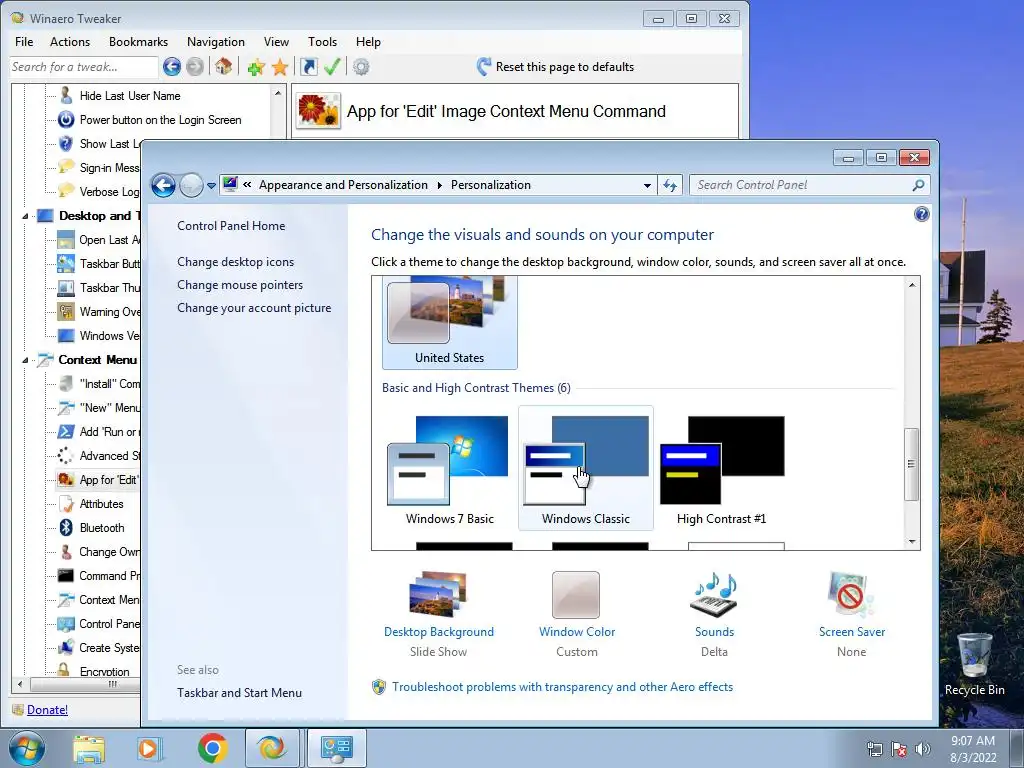Click the Control Panel help question mark icon
Screen dimensions: 1024x768
pyautogui.click(x=921, y=214)
